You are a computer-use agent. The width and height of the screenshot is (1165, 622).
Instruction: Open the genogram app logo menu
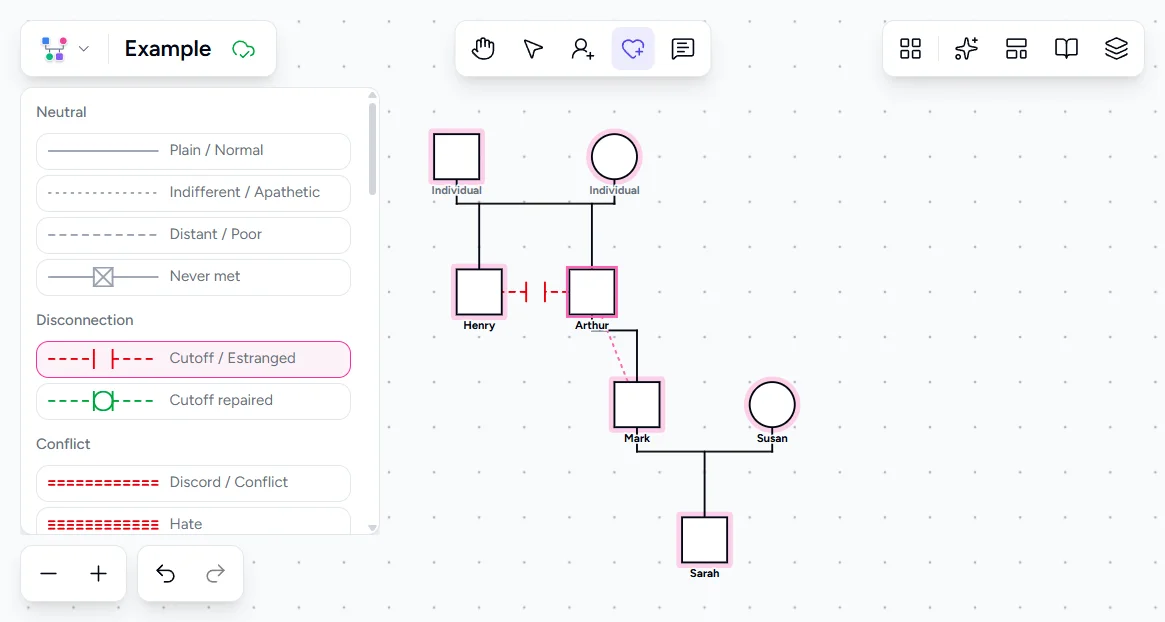click(x=54, y=49)
